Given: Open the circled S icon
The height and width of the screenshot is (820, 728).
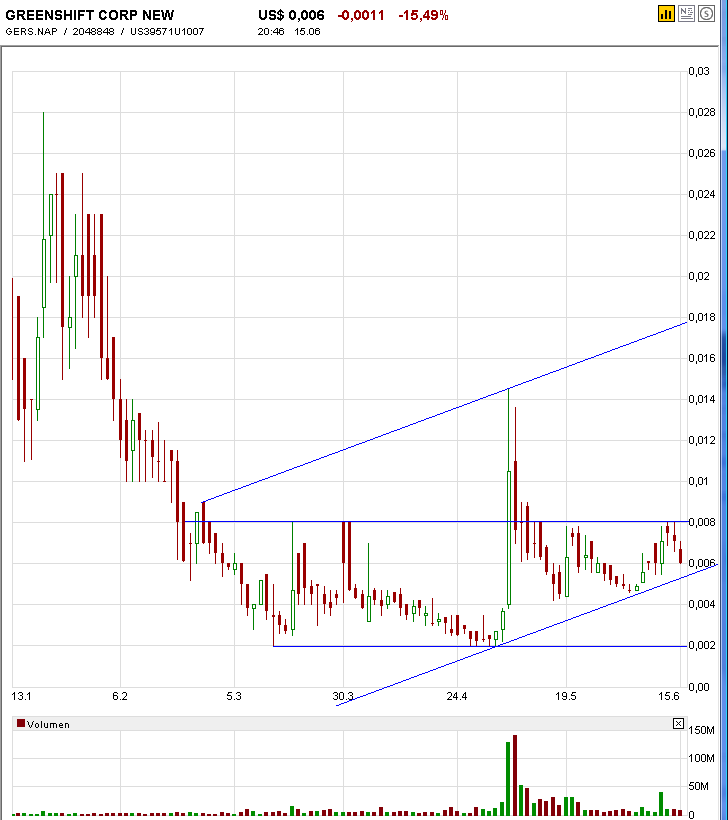Looking at the screenshot, I should click(706, 14).
